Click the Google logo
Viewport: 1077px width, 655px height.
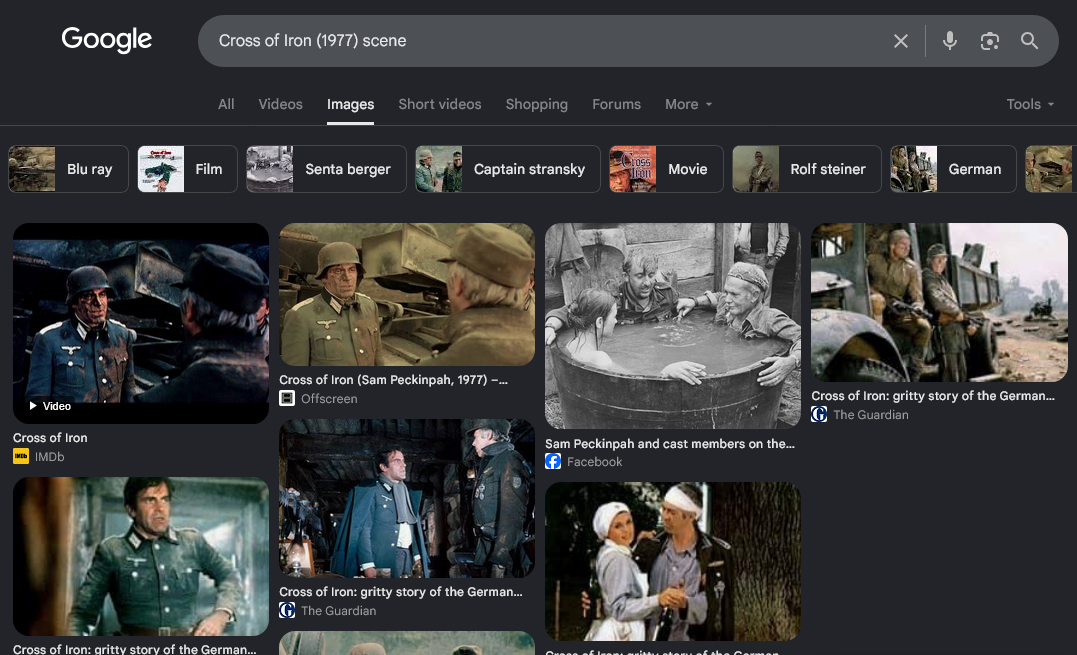click(x=106, y=39)
